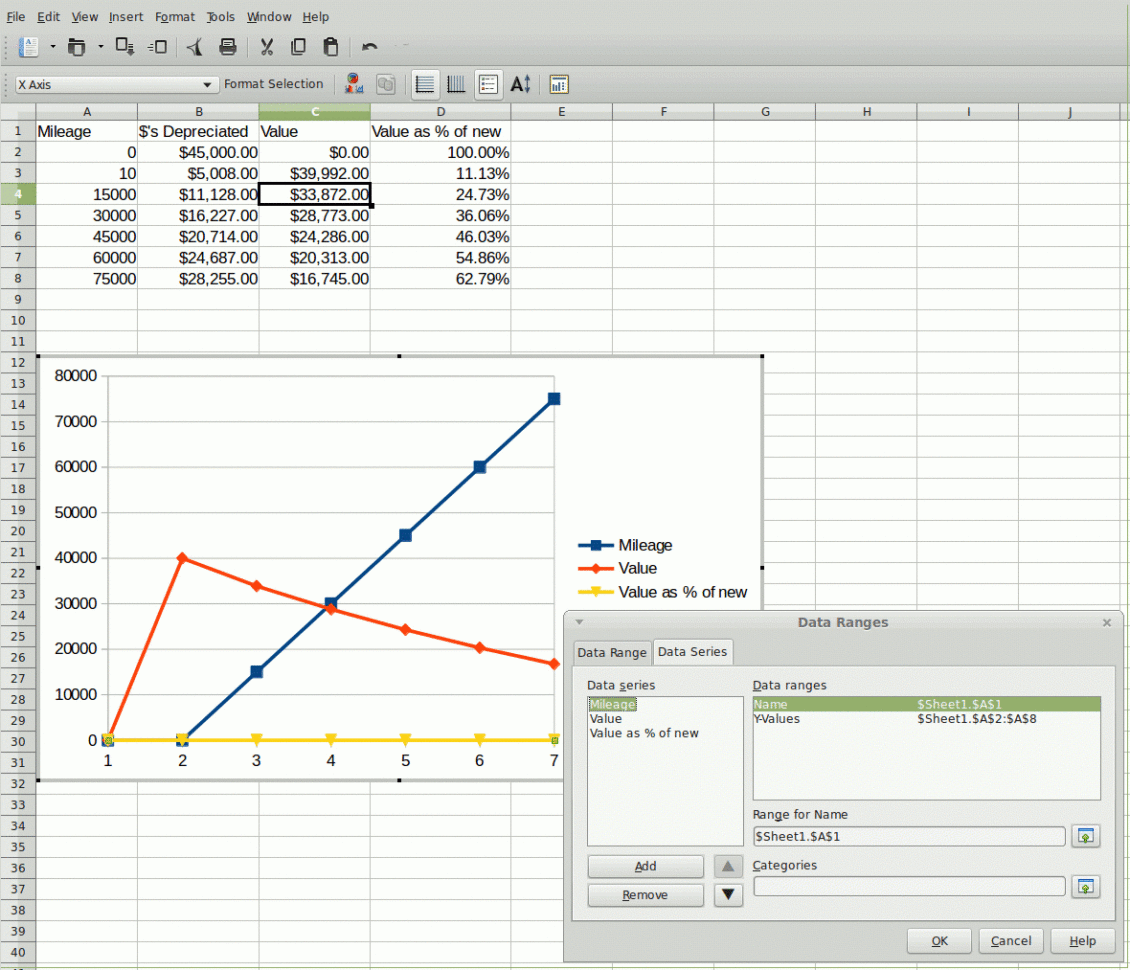Click the Scale Text icon
Image resolution: width=1130 pixels, height=970 pixels.
coord(520,84)
